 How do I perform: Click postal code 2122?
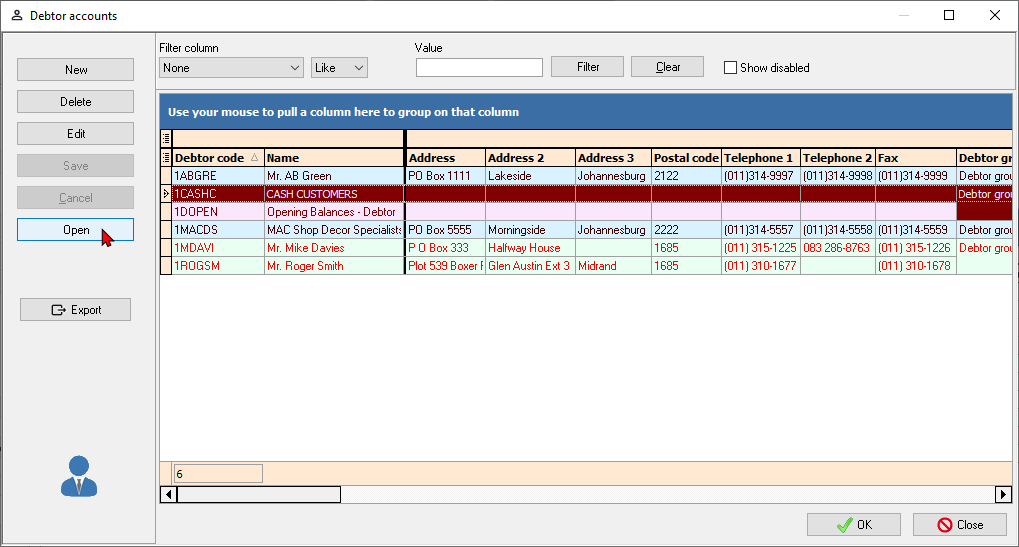pos(686,176)
